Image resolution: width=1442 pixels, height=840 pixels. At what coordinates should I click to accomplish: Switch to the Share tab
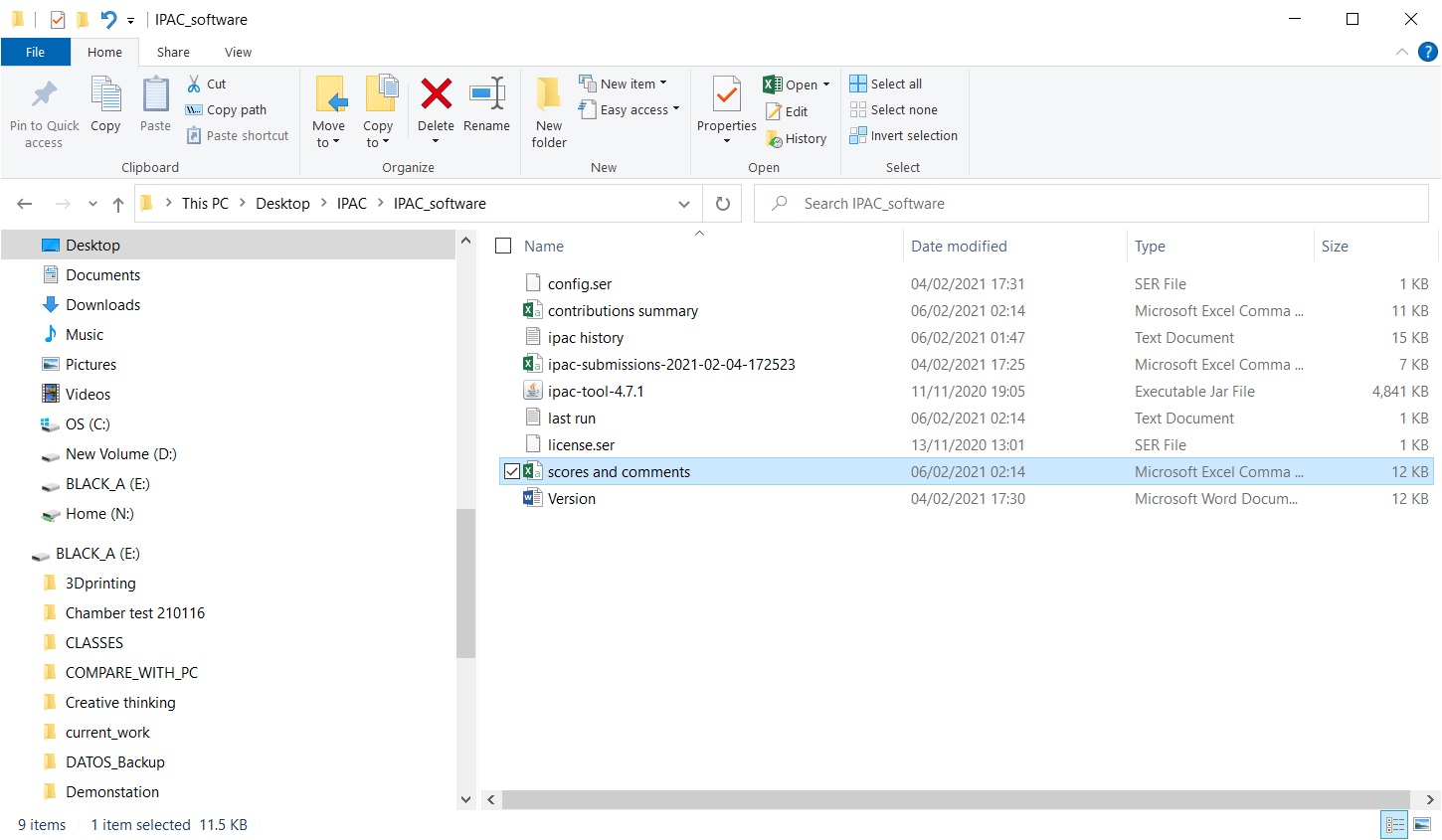(x=173, y=52)
